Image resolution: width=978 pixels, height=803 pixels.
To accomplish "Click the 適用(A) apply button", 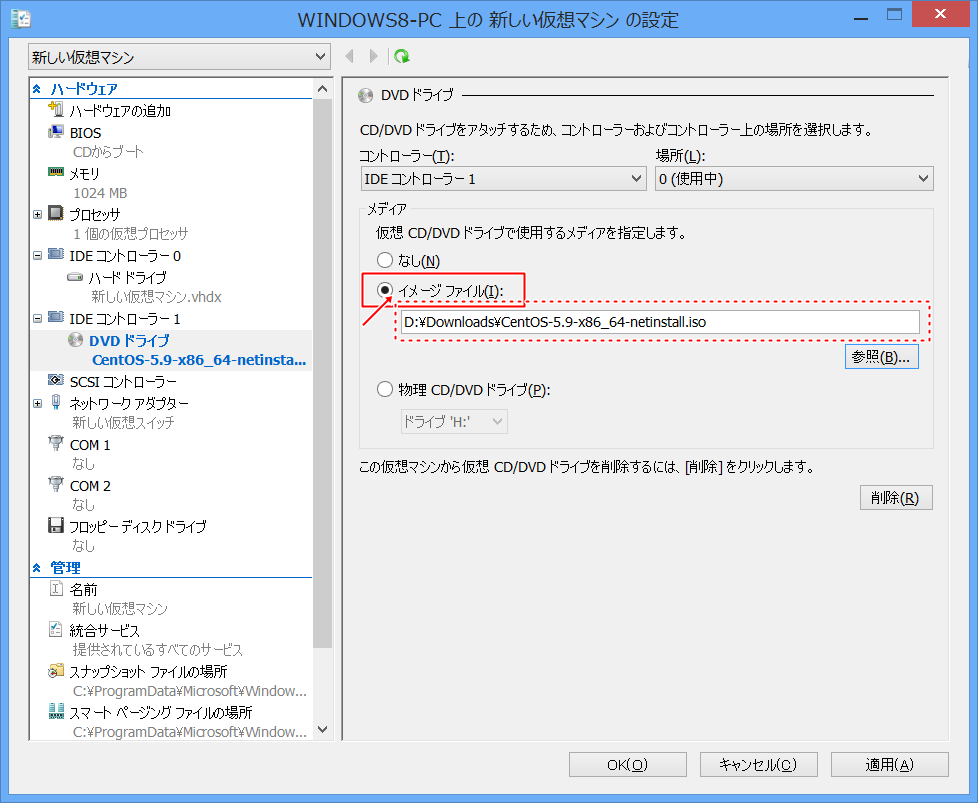I will point(889,764).
